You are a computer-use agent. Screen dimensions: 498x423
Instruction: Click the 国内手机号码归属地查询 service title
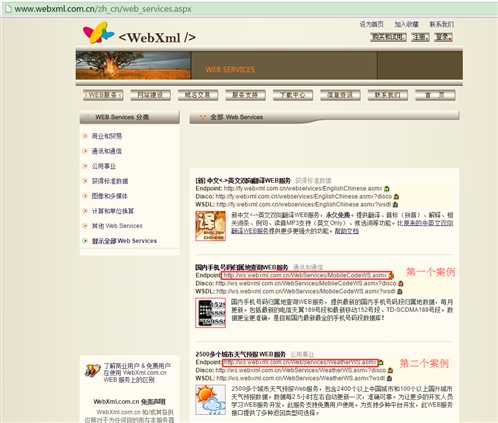[242, 267]
